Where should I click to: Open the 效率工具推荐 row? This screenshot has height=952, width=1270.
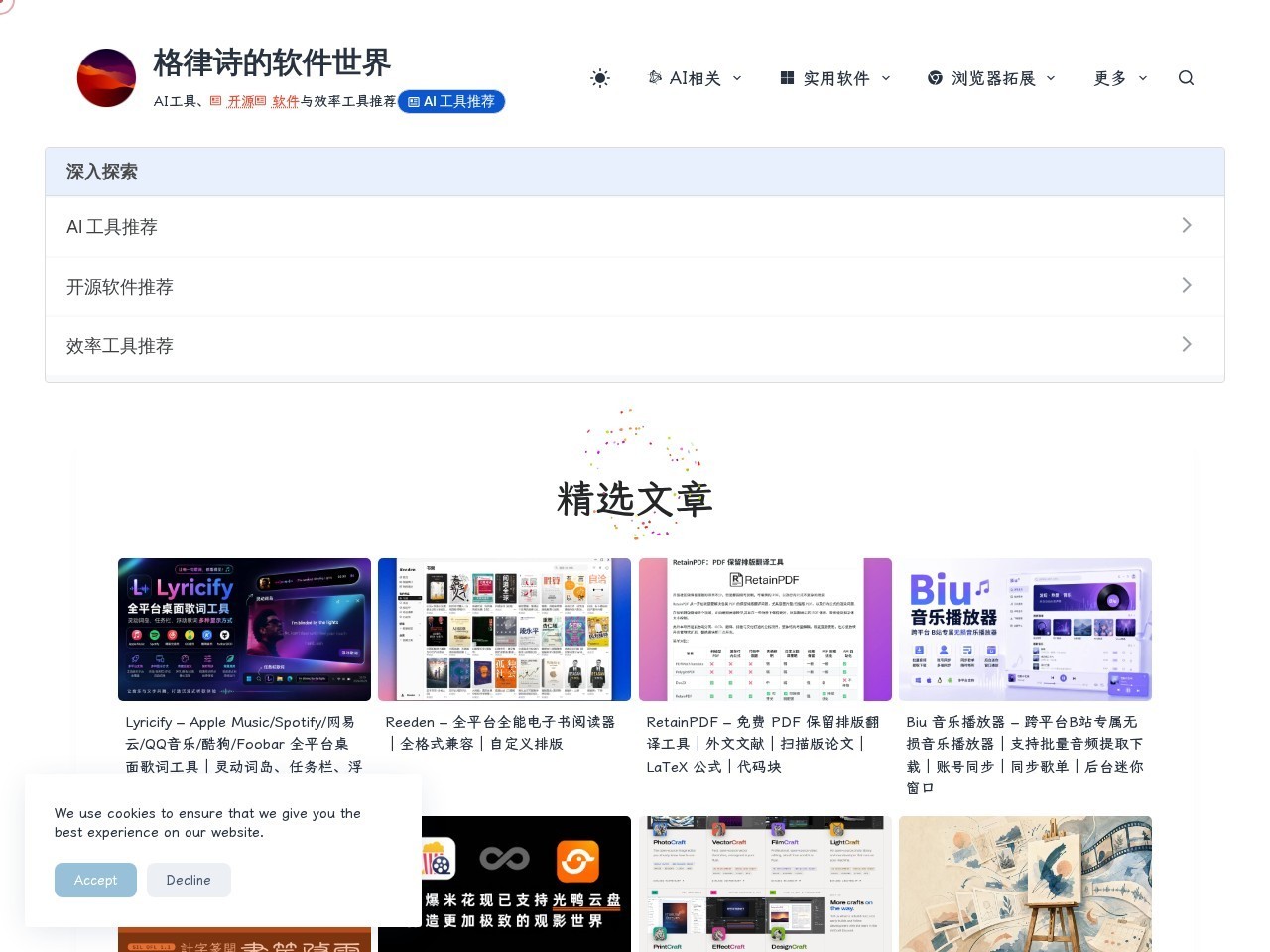click(x=635, y=346)
